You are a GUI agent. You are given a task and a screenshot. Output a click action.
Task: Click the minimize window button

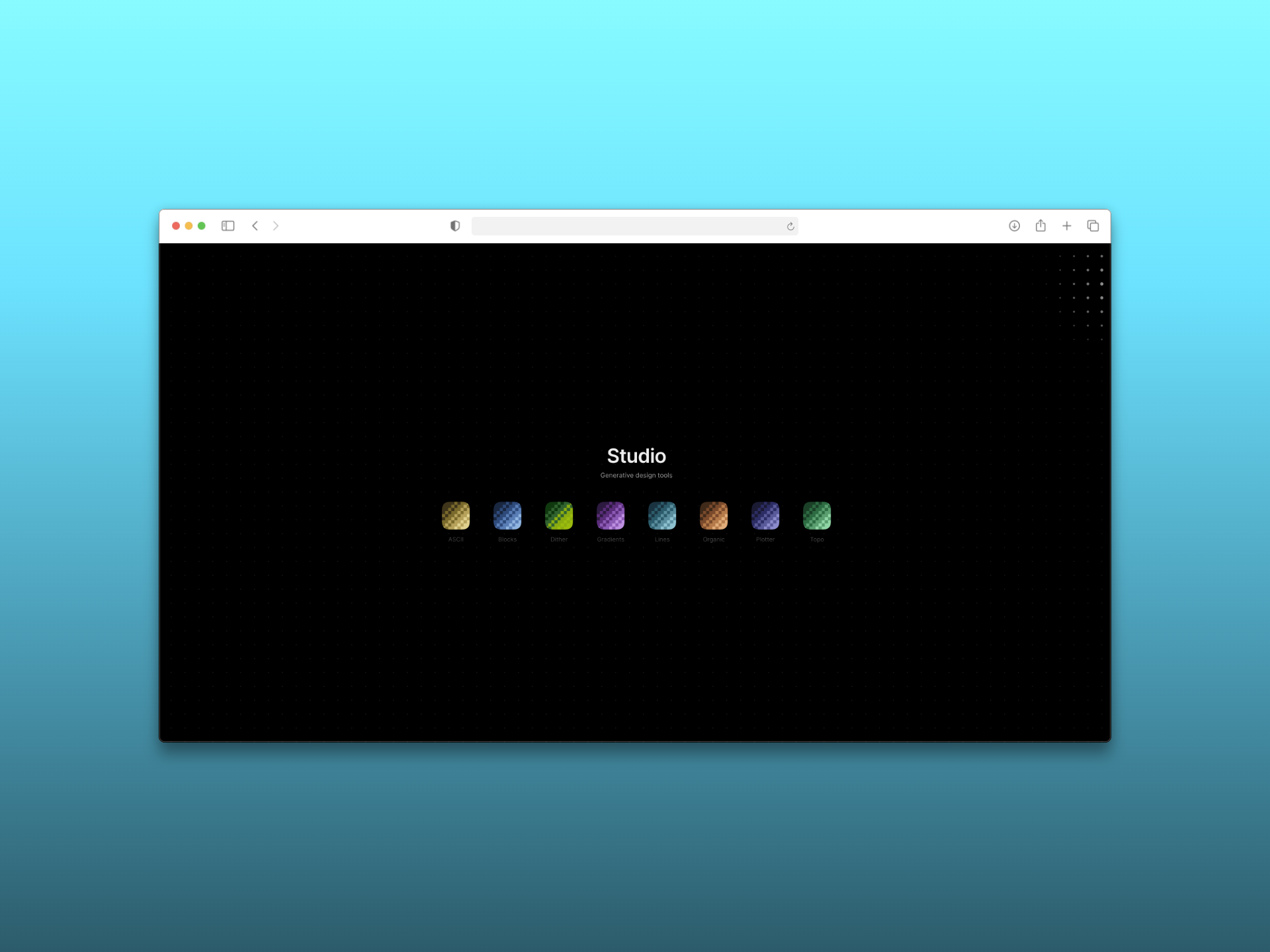[x=189, y=226]
